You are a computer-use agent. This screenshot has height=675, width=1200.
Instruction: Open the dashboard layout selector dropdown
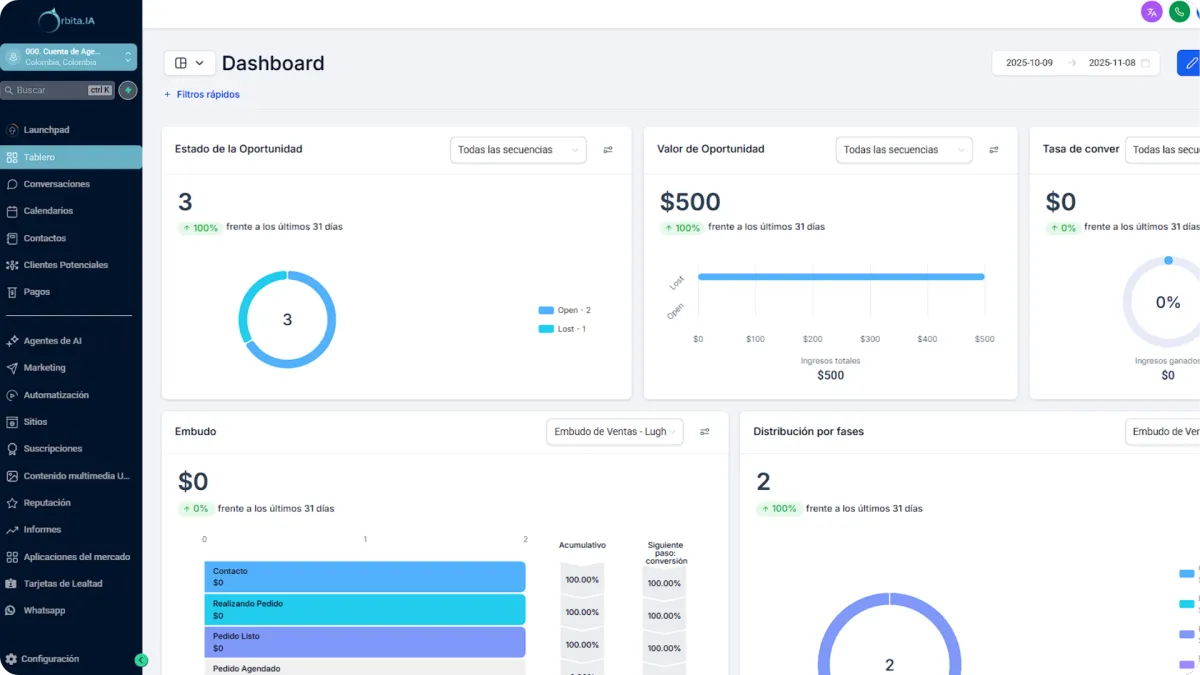189,63
